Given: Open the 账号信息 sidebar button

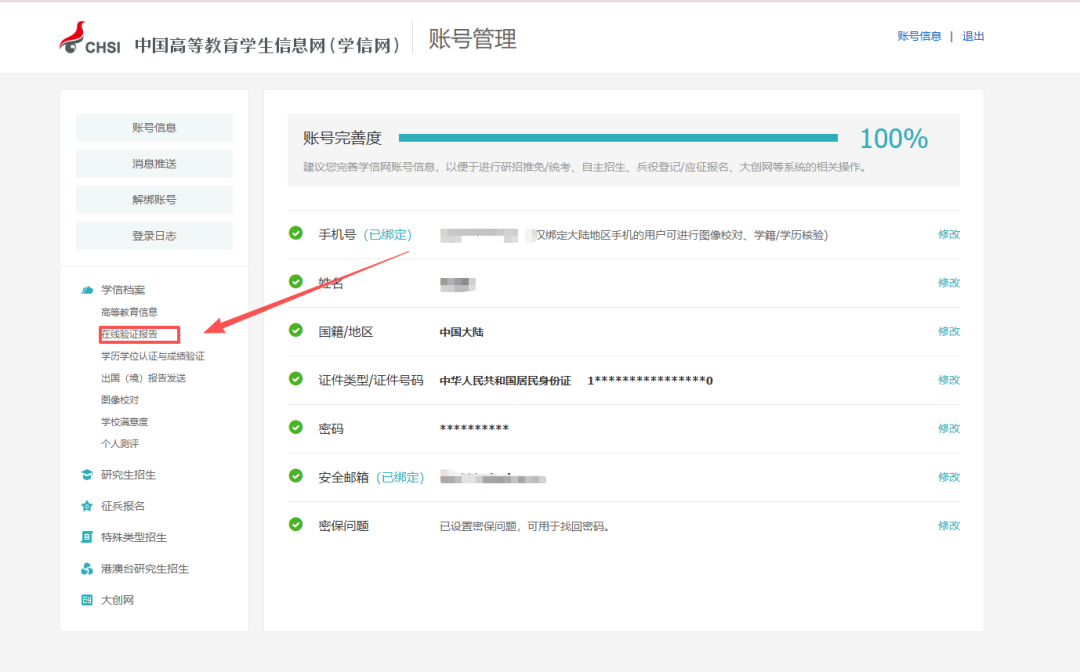Looking at the screenshot, I should (x=154, y=127).
